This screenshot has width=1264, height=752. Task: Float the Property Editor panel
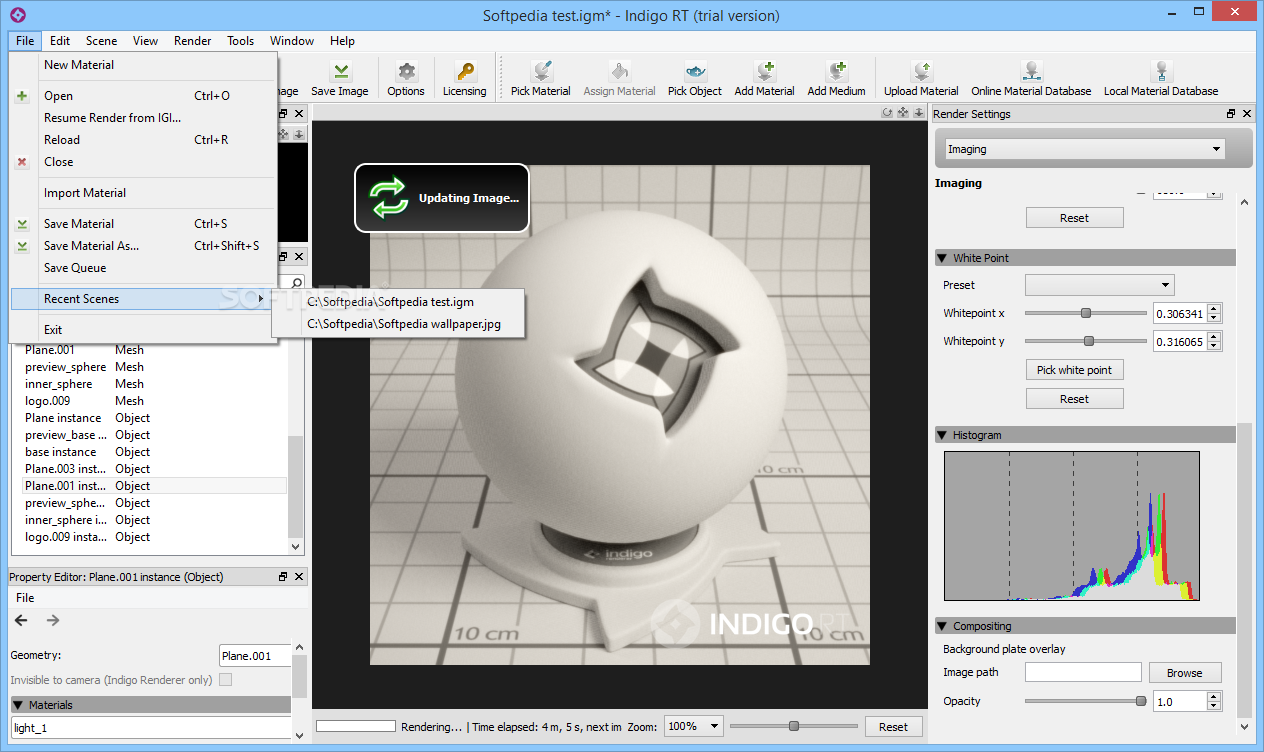coord(283,577)
